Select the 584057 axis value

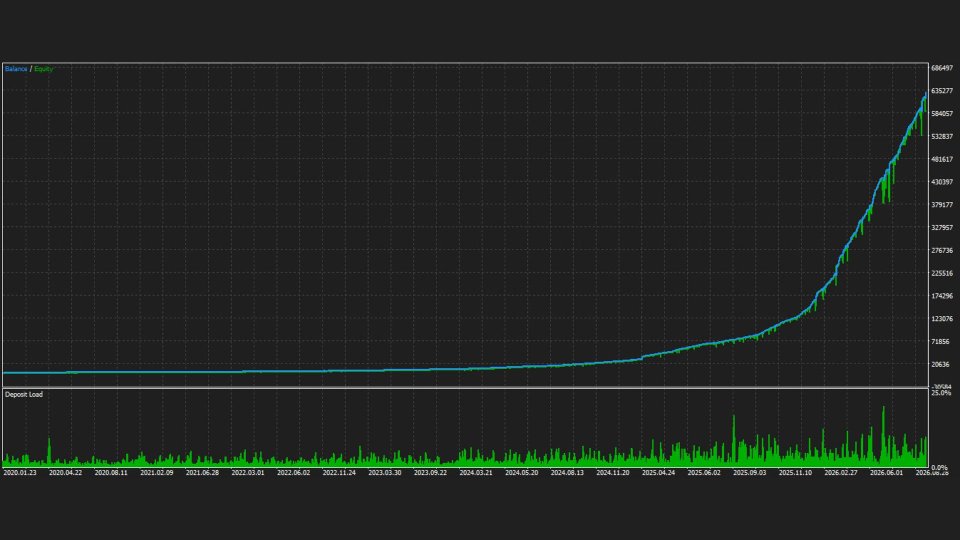tap(942, 114)
